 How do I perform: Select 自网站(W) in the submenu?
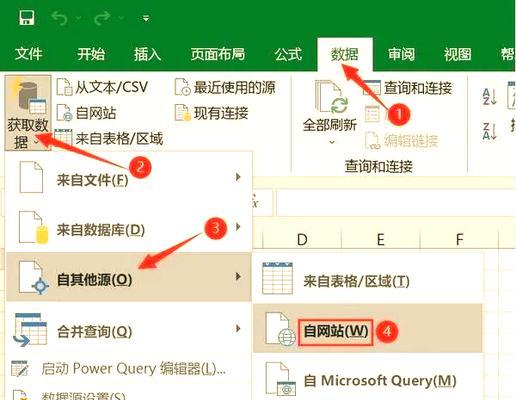coord(368,328)
